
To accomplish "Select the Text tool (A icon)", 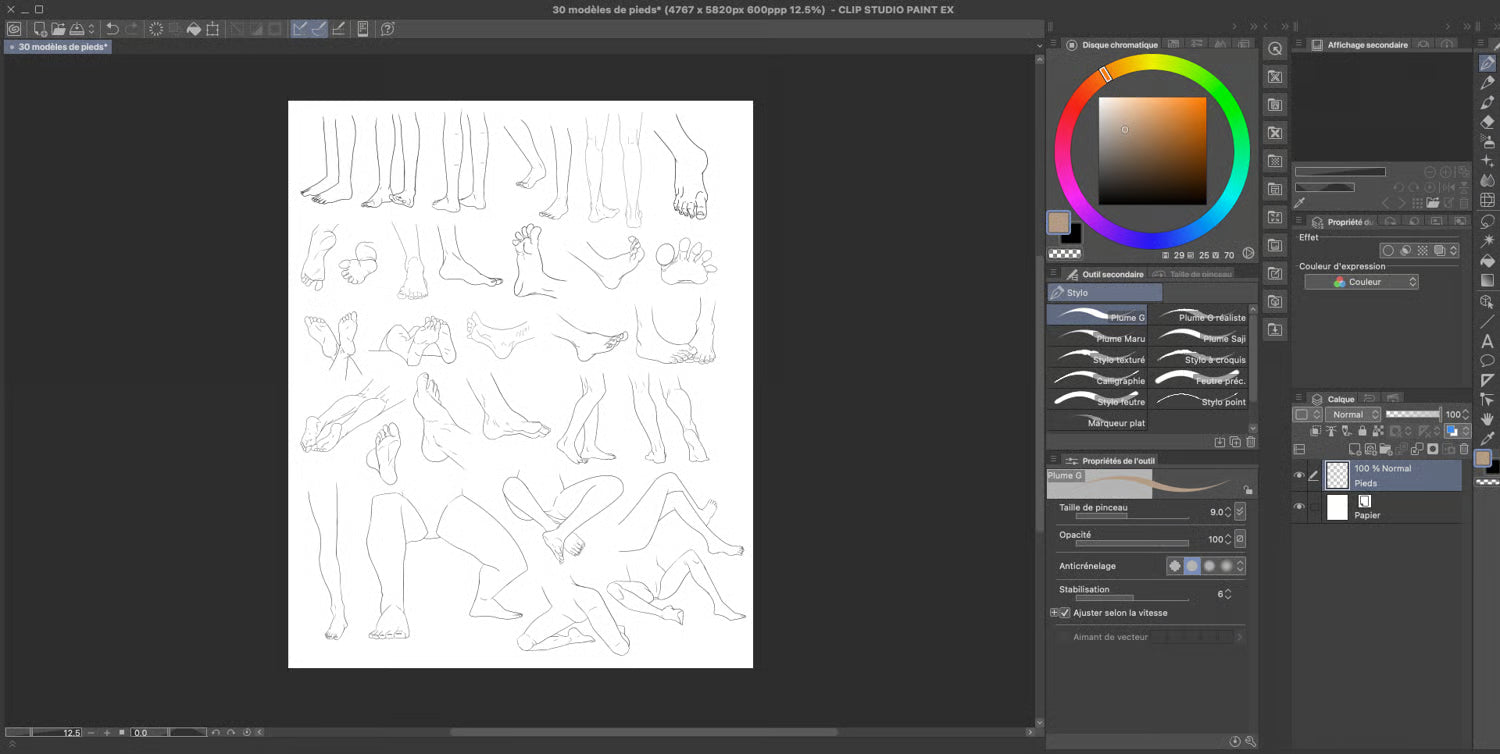I will coord(1487,341).
